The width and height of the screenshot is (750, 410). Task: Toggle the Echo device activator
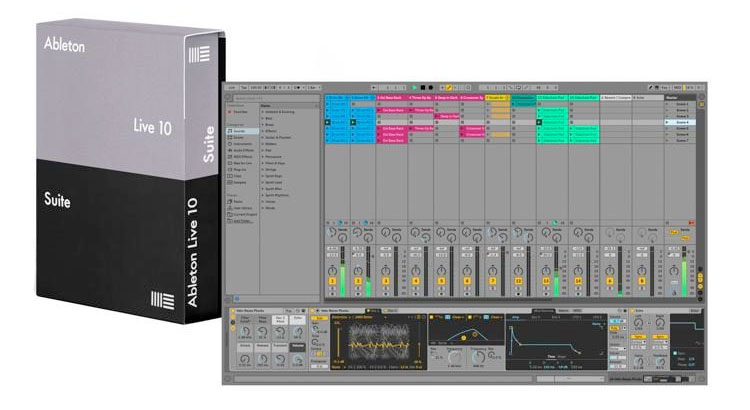(x=634, y=311)
